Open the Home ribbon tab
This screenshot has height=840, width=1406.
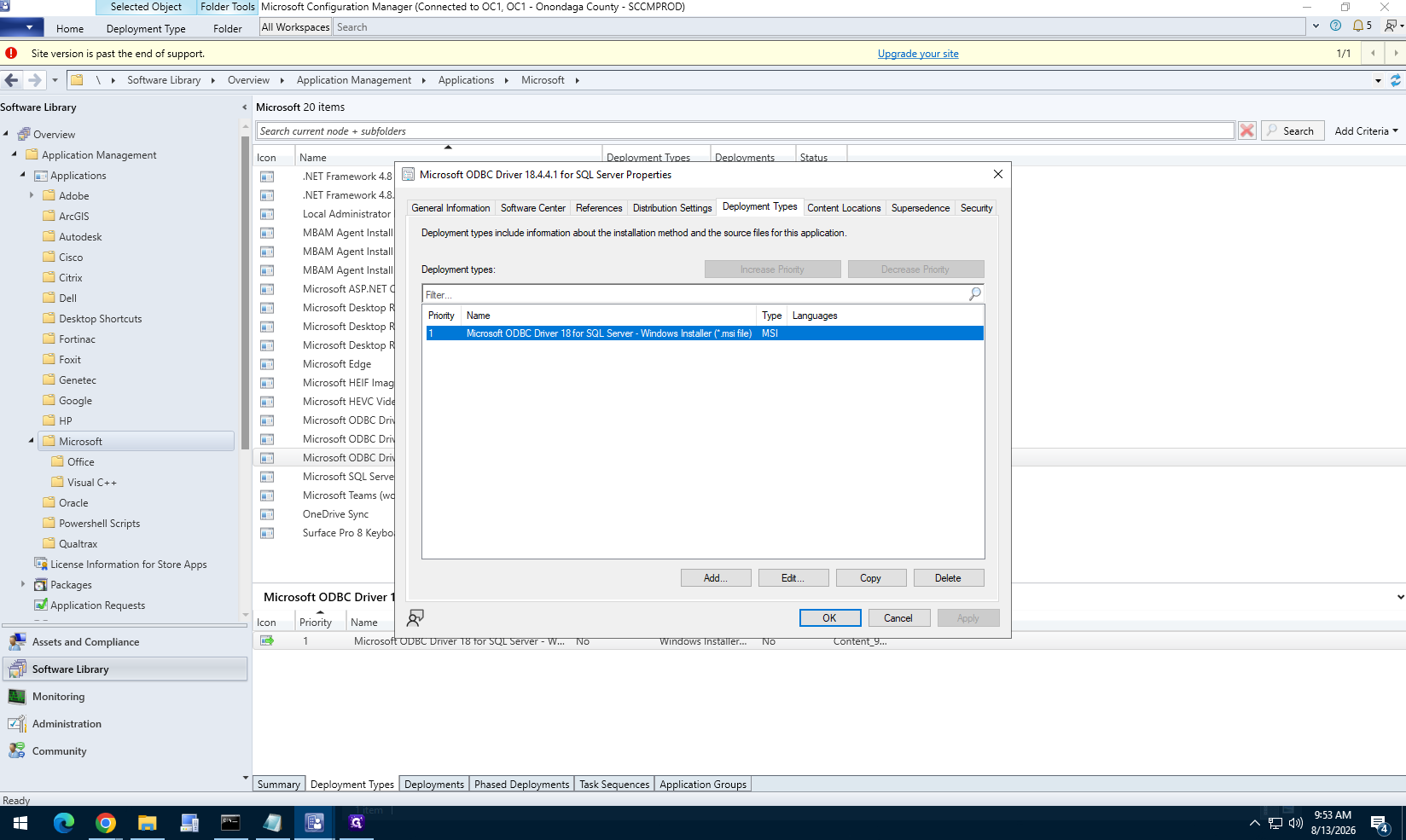pyautogui.click(x=70, y=28)
